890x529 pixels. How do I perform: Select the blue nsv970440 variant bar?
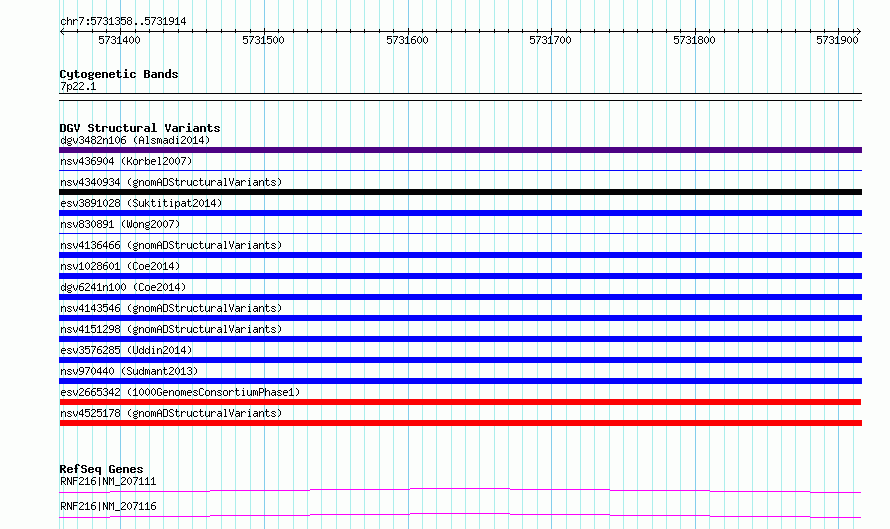(x=460, y=381)
